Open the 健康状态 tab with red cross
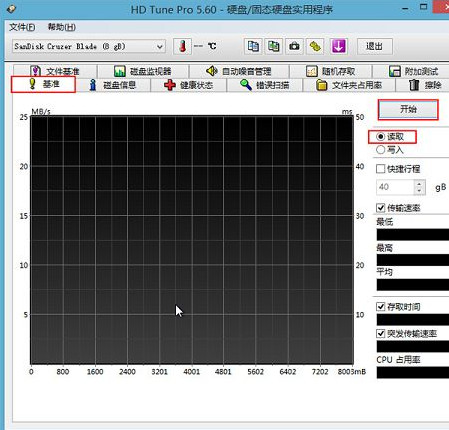This screenshot has height=430, width=449. [x=189, y=85]
